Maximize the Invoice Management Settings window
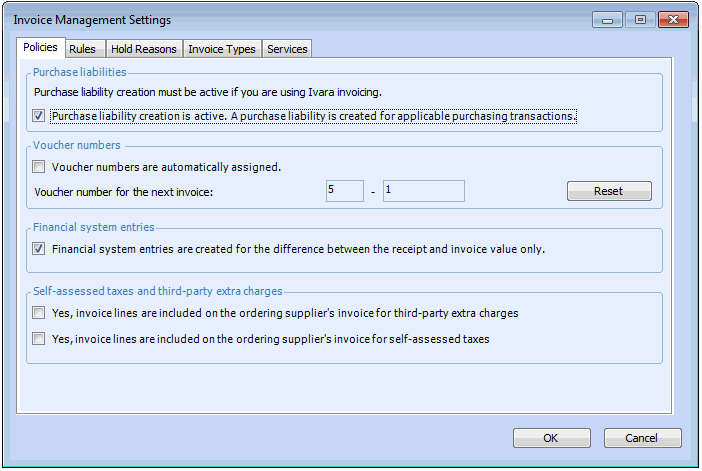 click(637, 20)
